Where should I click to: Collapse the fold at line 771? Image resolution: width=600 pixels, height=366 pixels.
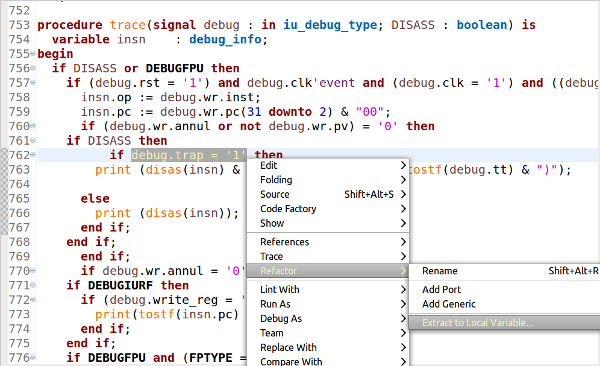[x=33, y=285]
